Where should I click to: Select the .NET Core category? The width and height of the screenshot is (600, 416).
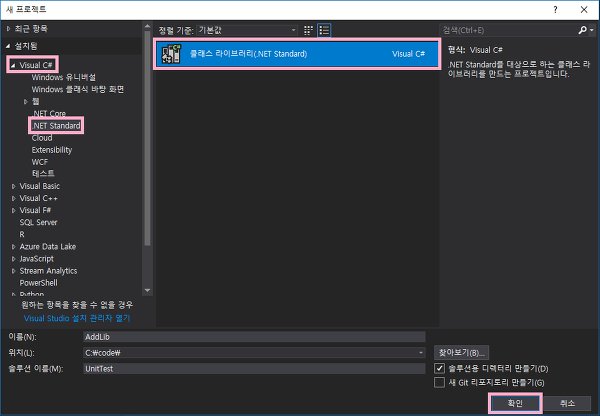point(49,114)
